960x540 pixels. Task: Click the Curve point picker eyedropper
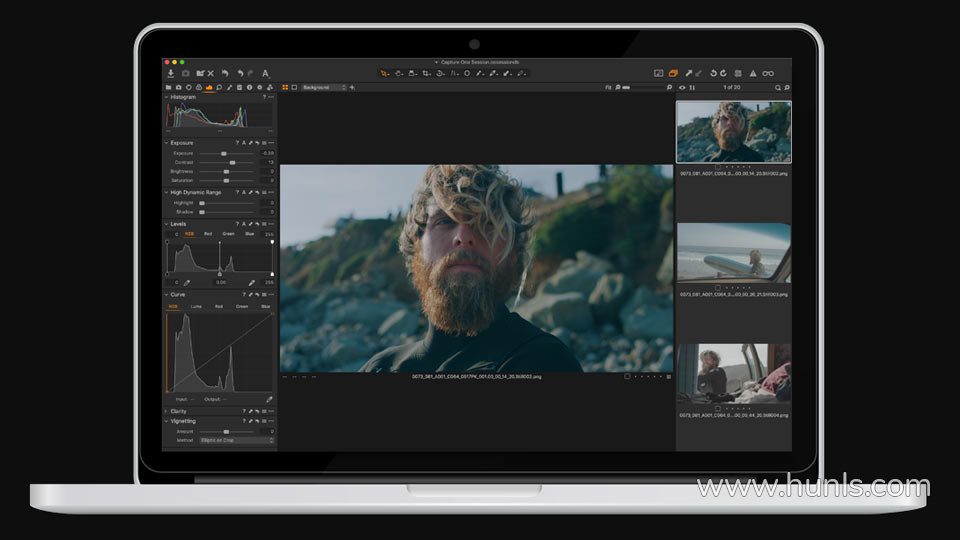tap(269, 399)
